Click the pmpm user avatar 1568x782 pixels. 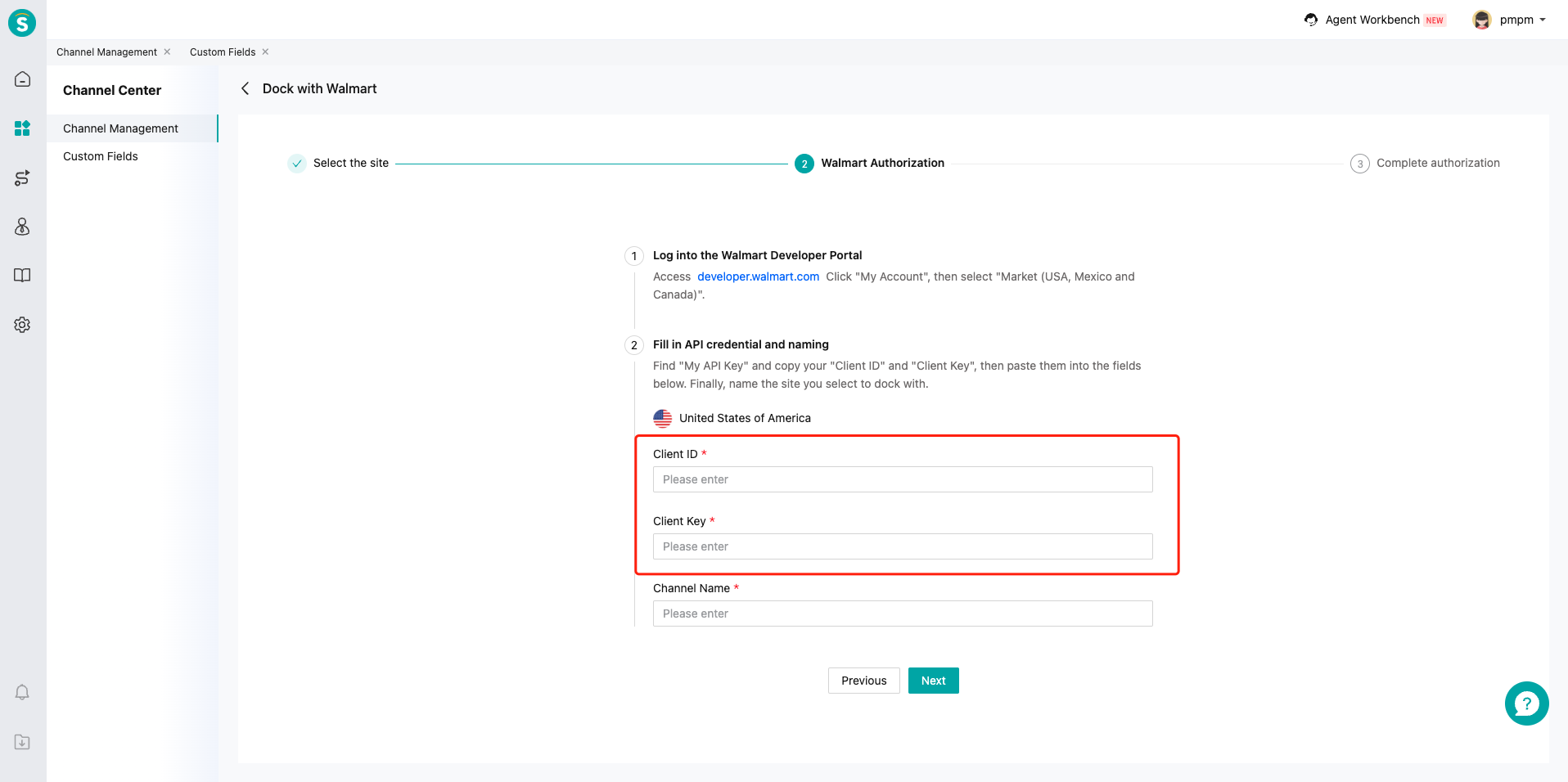coord(1481,20)
